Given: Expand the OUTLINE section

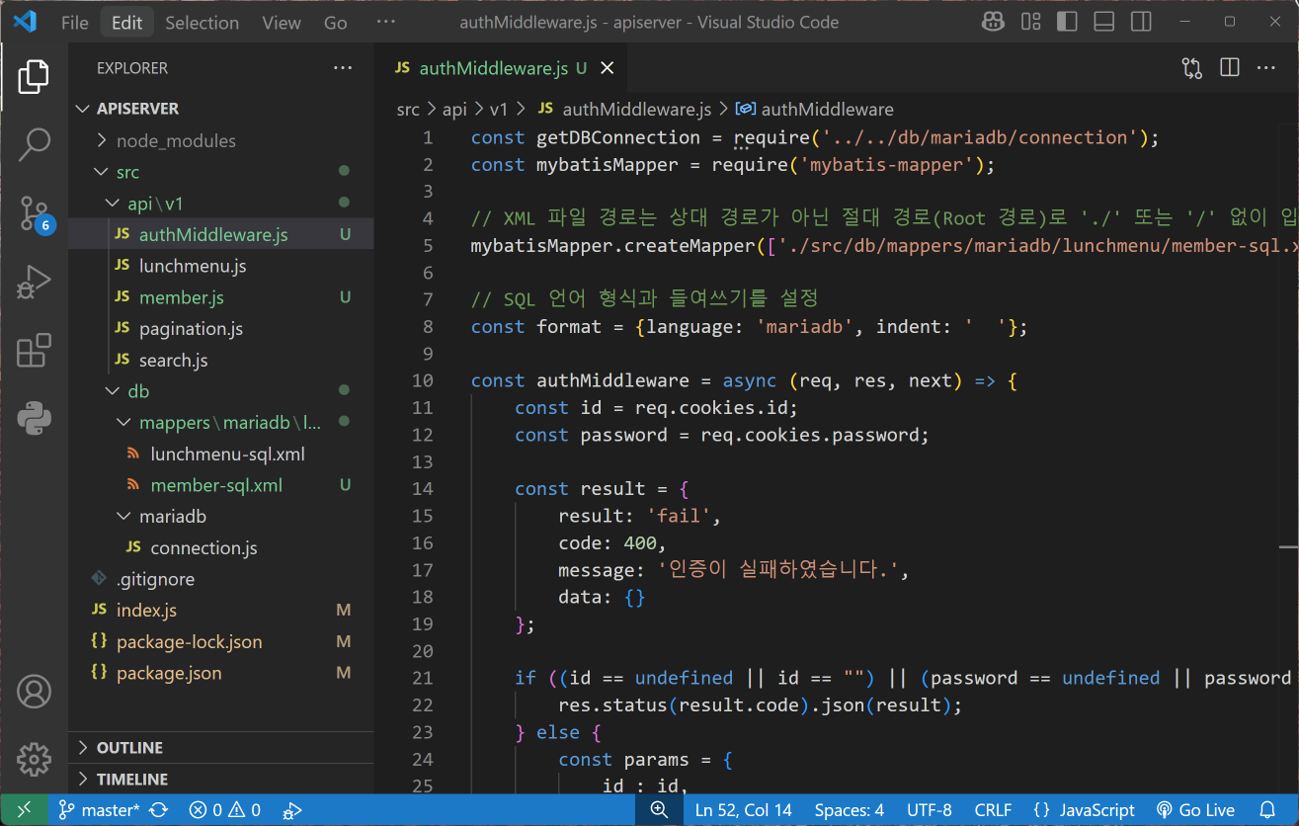Looking at the screenshot, I should click(222, 747).
